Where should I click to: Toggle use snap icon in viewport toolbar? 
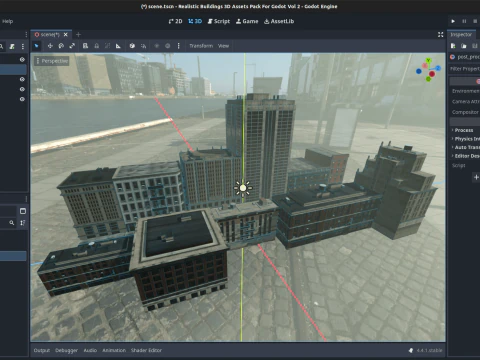click(143, 46)
